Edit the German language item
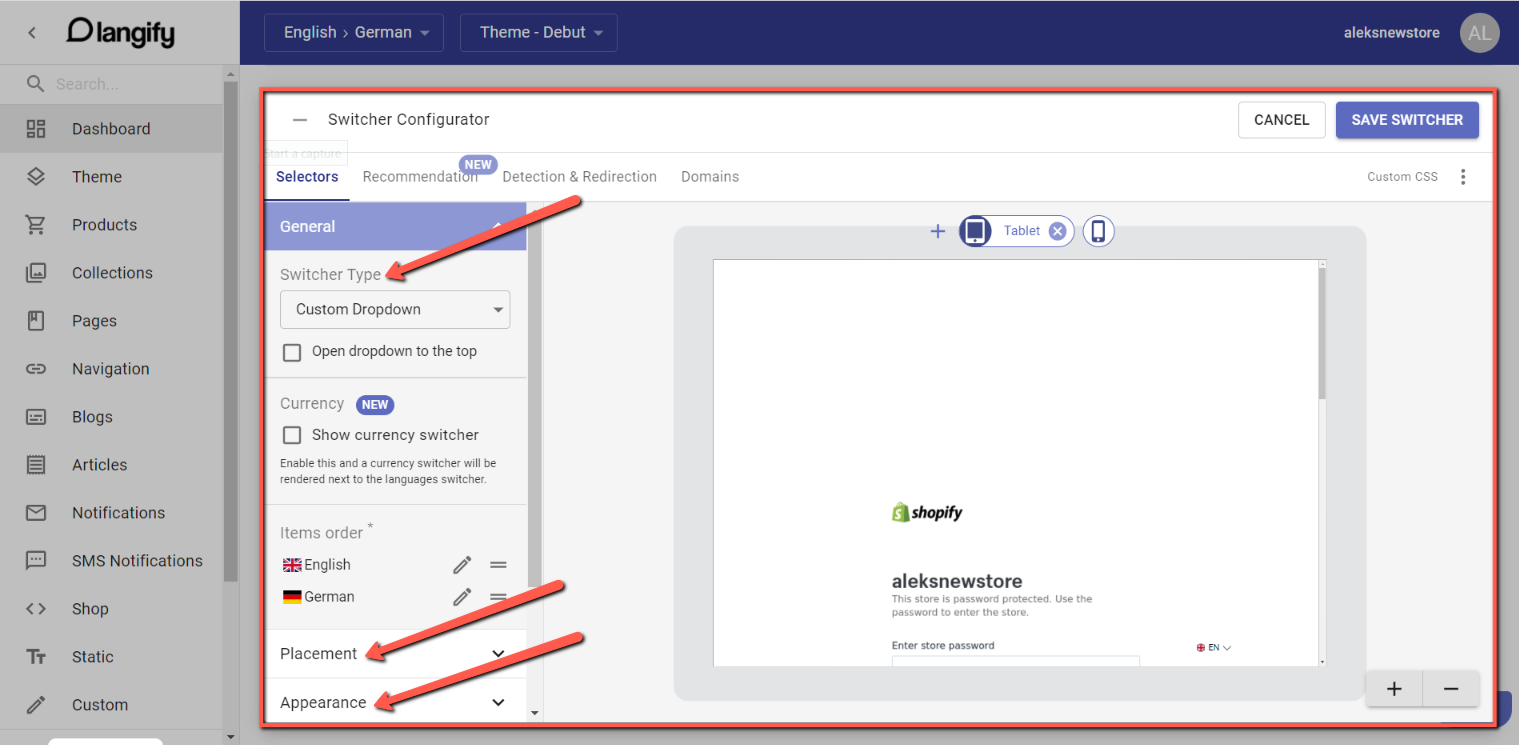 [462, 597]
